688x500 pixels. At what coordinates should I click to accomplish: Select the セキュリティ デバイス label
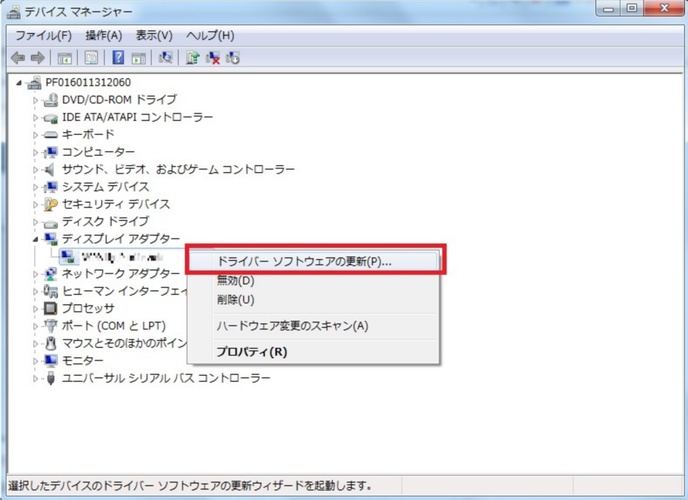(116, 204)
